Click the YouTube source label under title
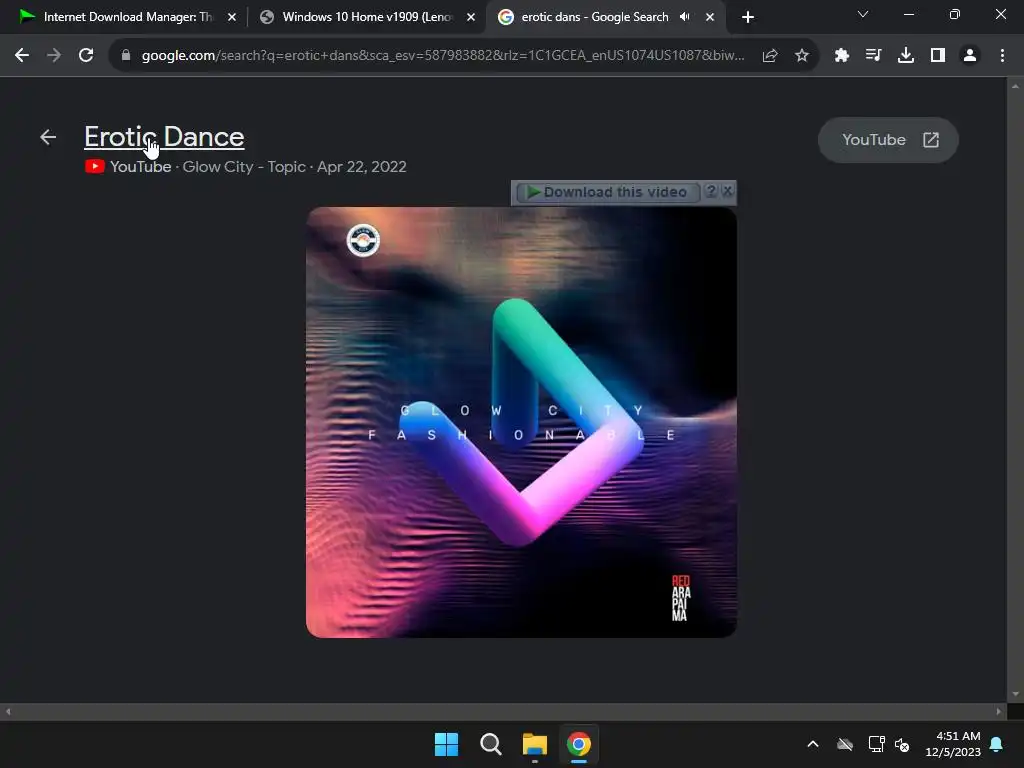Viewport: 1024px width, 768px height. (140, 167)
